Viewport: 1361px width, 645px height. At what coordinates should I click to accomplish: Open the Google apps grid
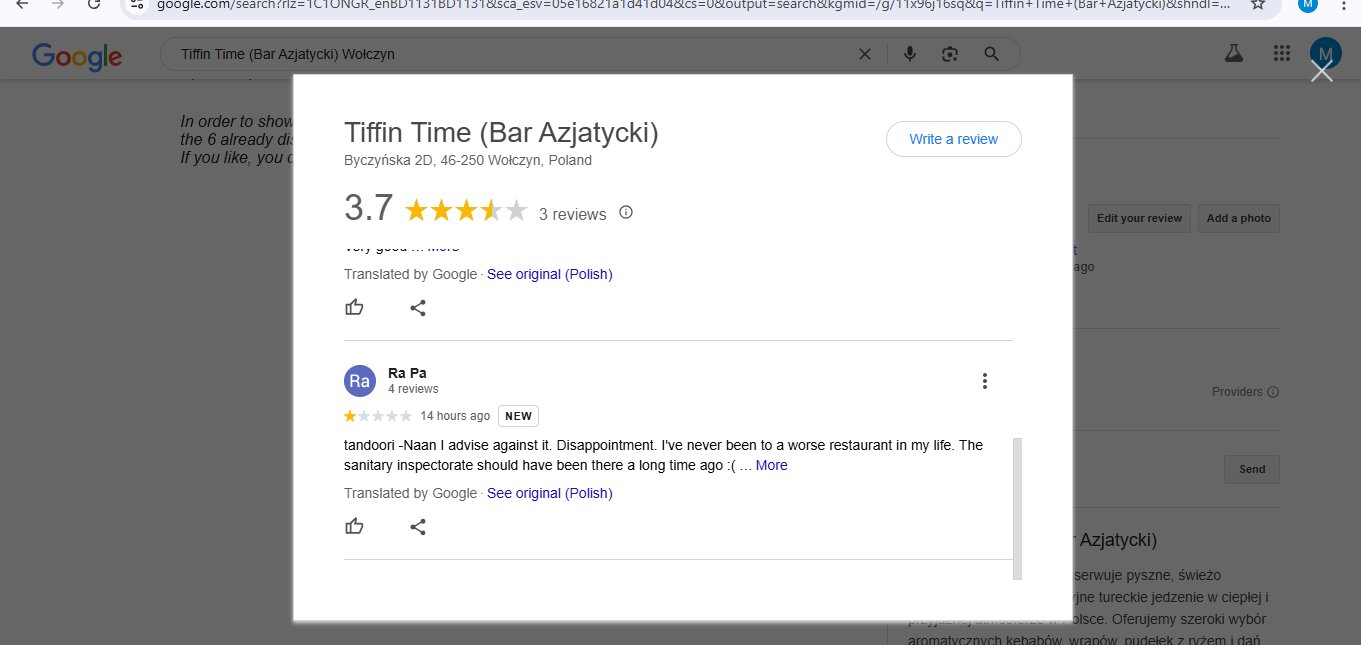(1281, 54)
